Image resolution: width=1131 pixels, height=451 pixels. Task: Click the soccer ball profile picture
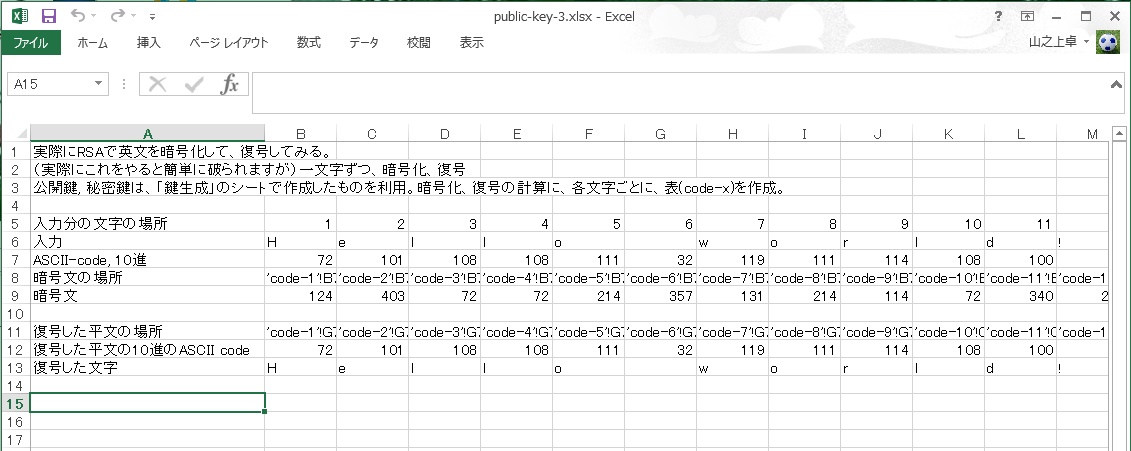(1108, 42)
